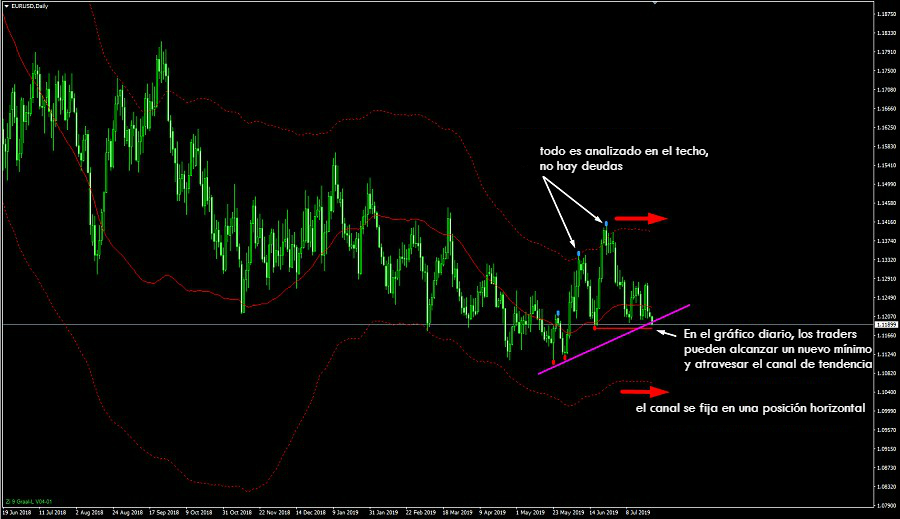Open the EURUSD,Daily chart menu triangle
This screenshot has width=900, height=519.
5,6
